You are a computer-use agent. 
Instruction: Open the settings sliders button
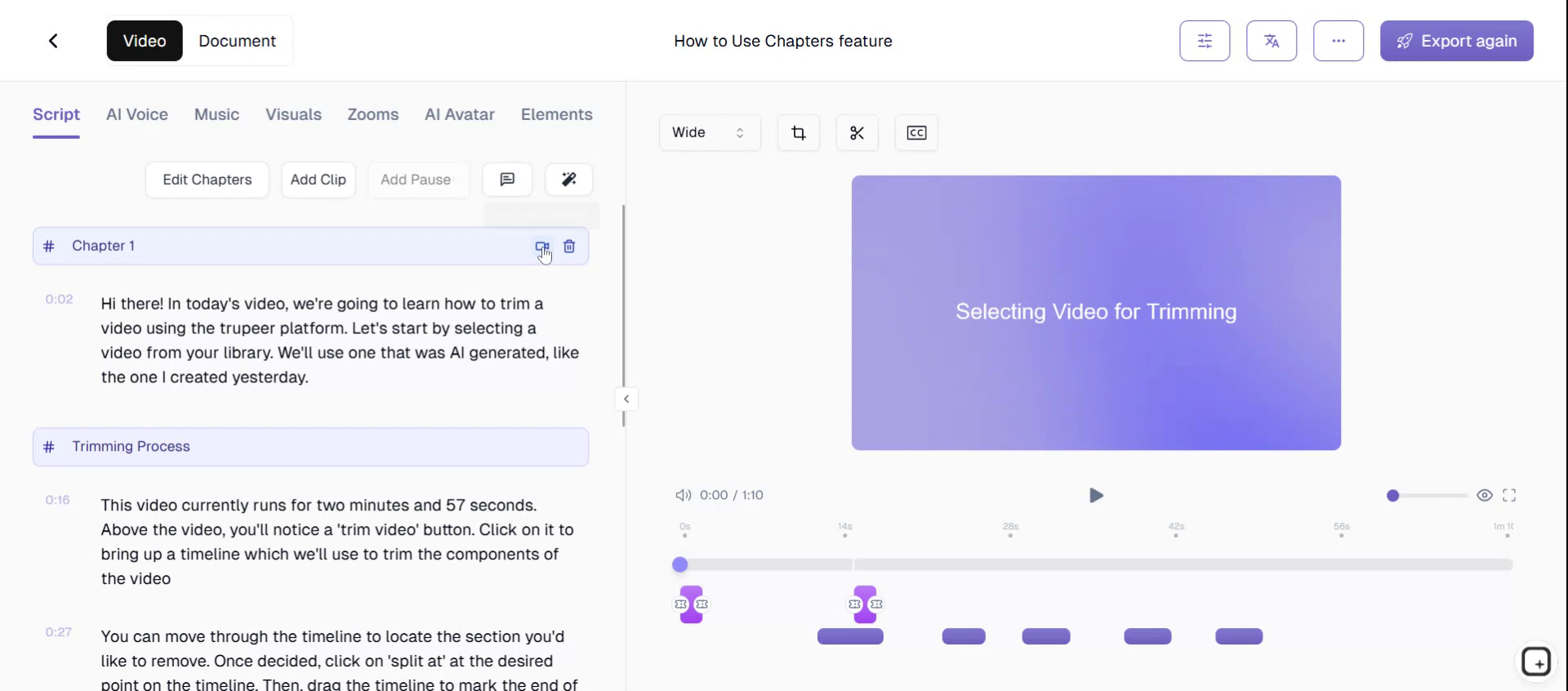coord(1205,41)
